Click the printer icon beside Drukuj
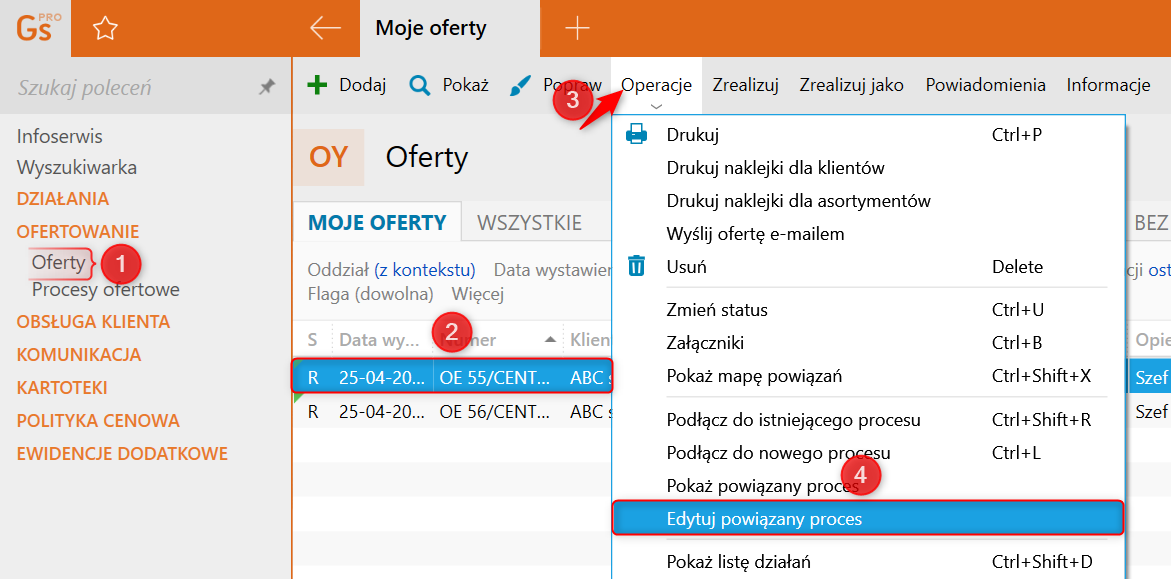This screenshot has width=1171, height=579. (x=636, y=134)
